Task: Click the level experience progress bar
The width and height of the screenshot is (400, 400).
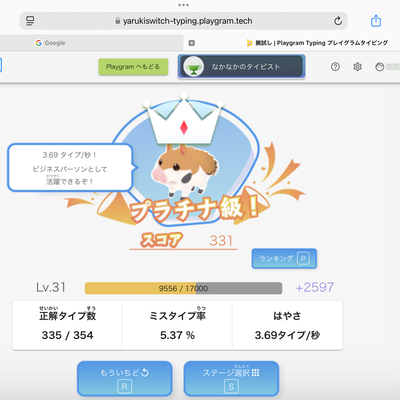Action: (183, 288)
